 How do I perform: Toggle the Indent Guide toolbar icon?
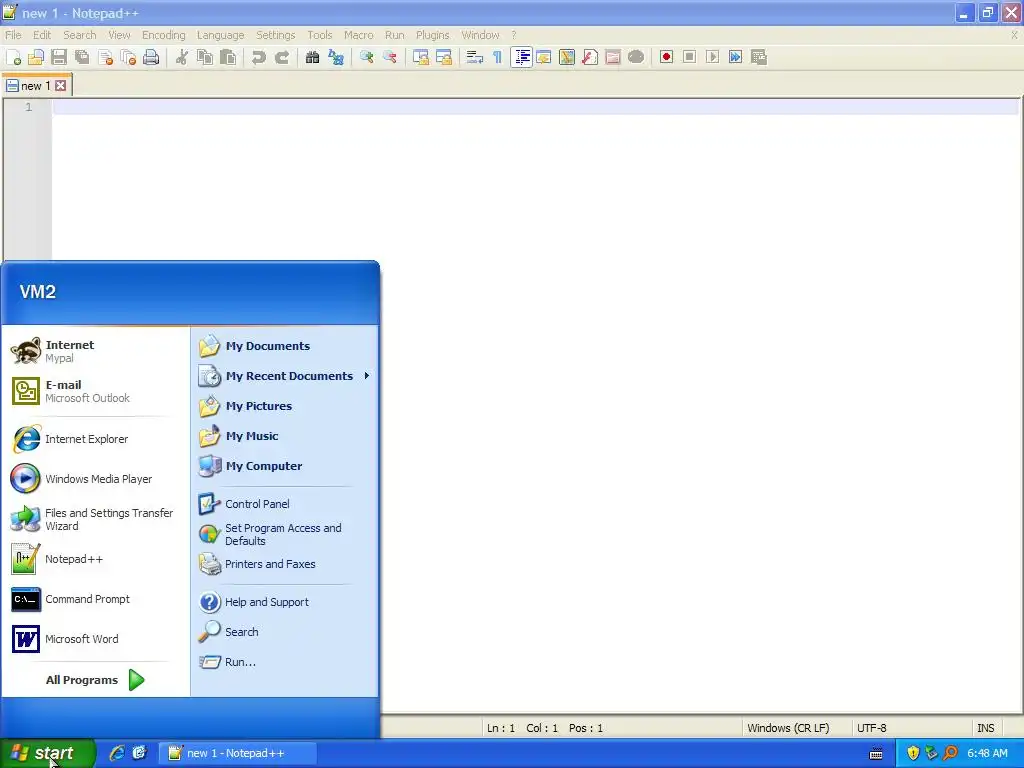pos(521,57)
